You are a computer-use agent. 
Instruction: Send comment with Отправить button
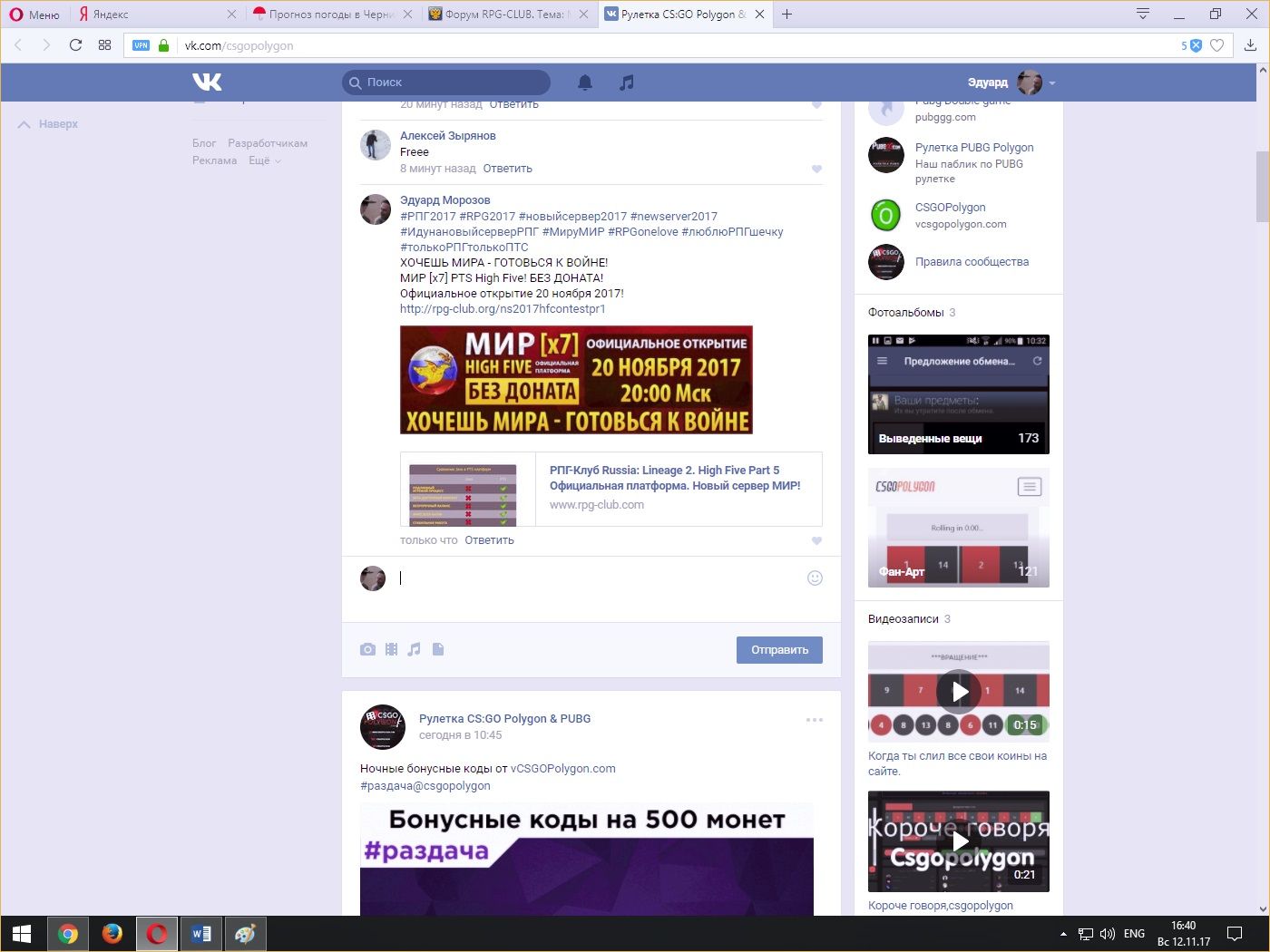pos(779,650)
